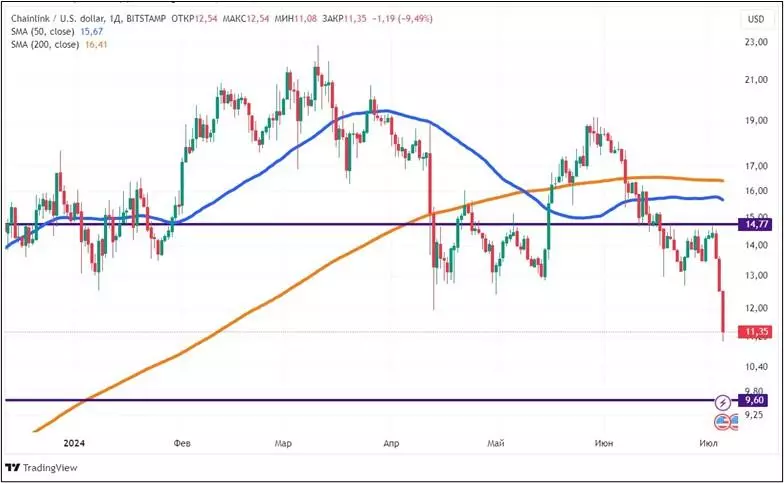Click the TradingView logo
Screen dimensions: 784x483
[28, 467]
